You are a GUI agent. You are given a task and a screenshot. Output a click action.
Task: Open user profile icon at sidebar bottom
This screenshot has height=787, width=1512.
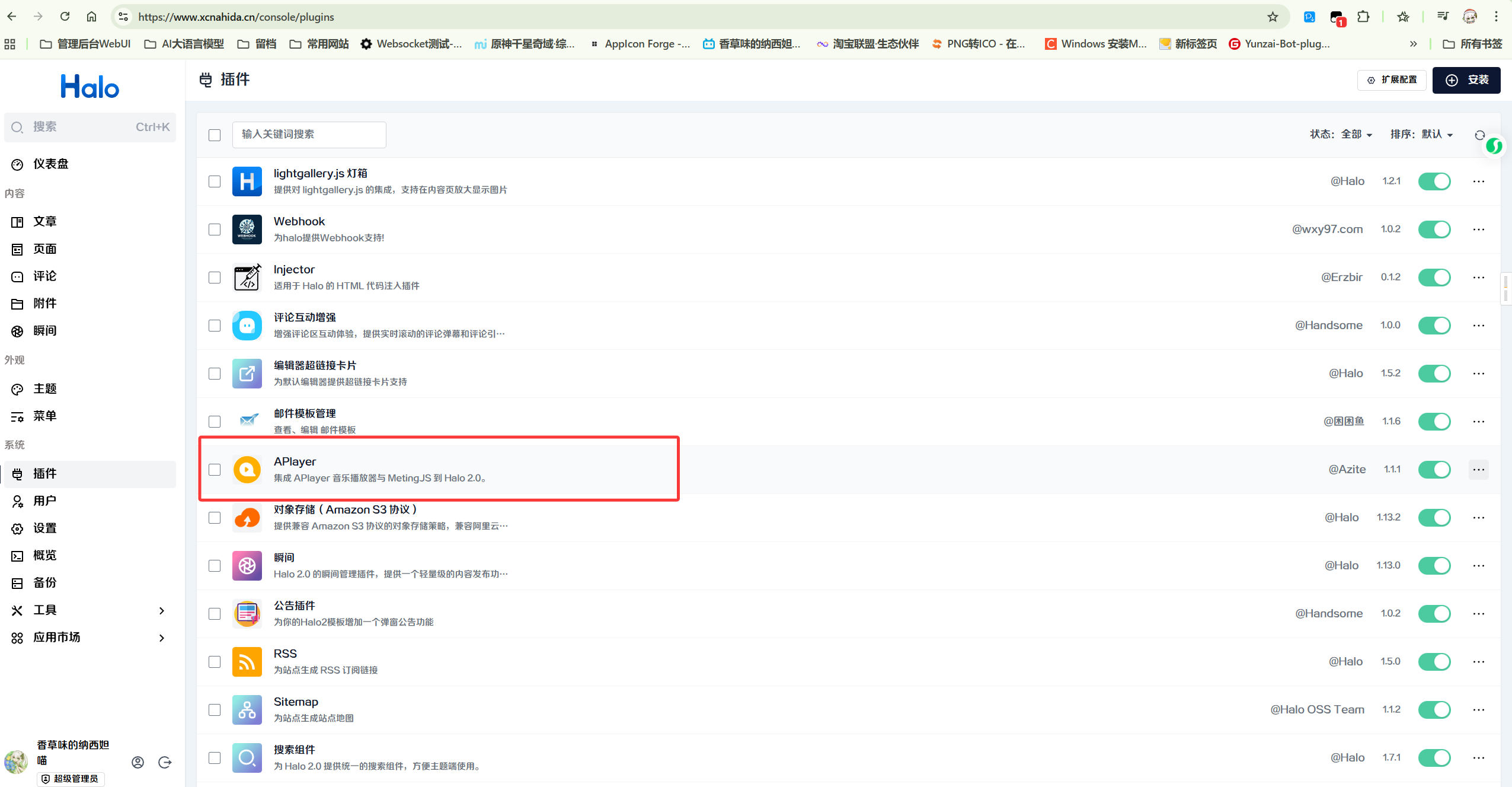coord(138,762)
